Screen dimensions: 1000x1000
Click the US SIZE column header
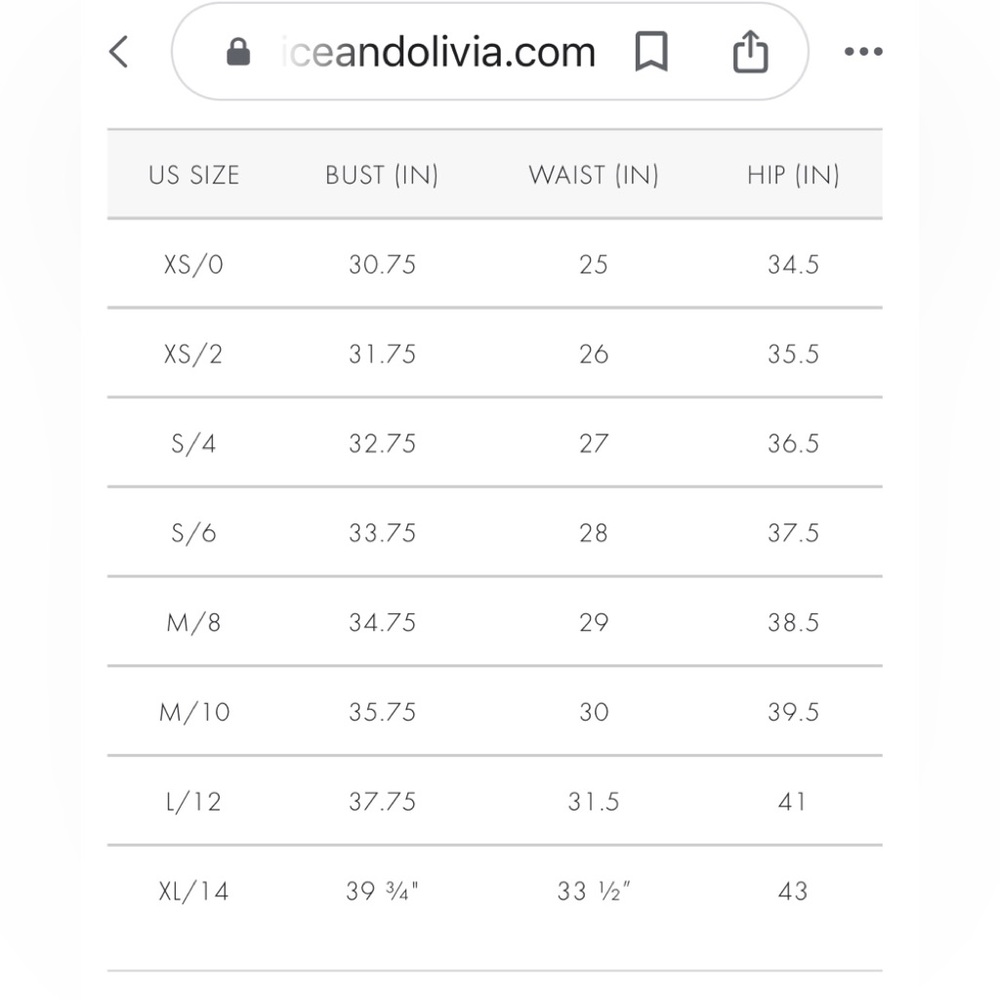(x=194, y=175)
